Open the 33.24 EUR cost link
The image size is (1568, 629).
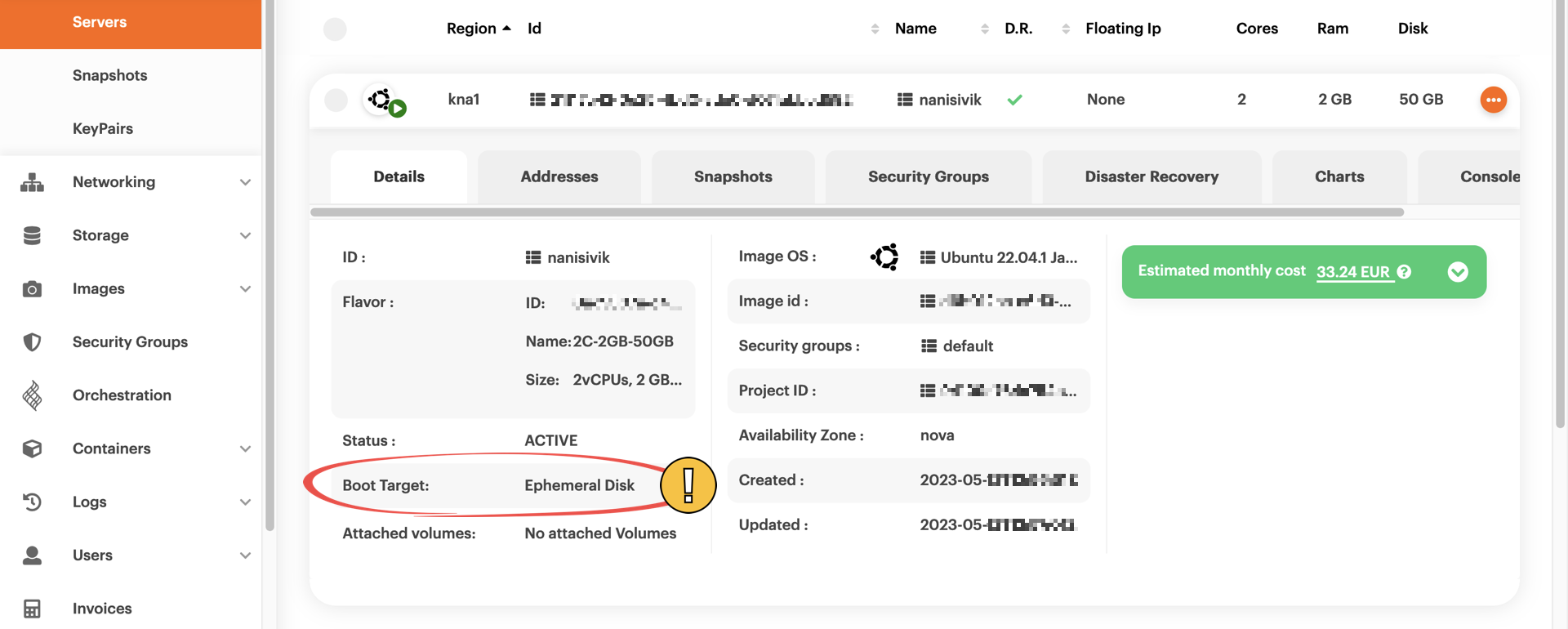pyautogui.click(x=1352, y=272)
